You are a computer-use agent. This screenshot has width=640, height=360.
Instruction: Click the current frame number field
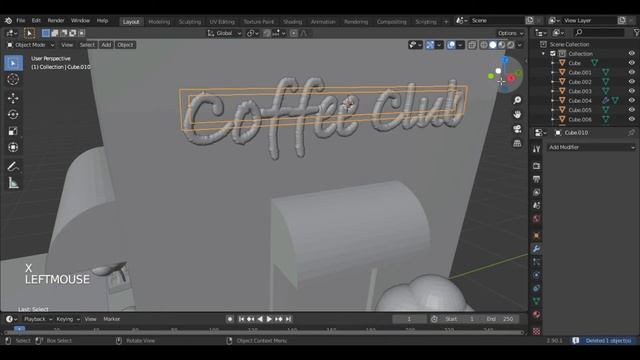409,319
